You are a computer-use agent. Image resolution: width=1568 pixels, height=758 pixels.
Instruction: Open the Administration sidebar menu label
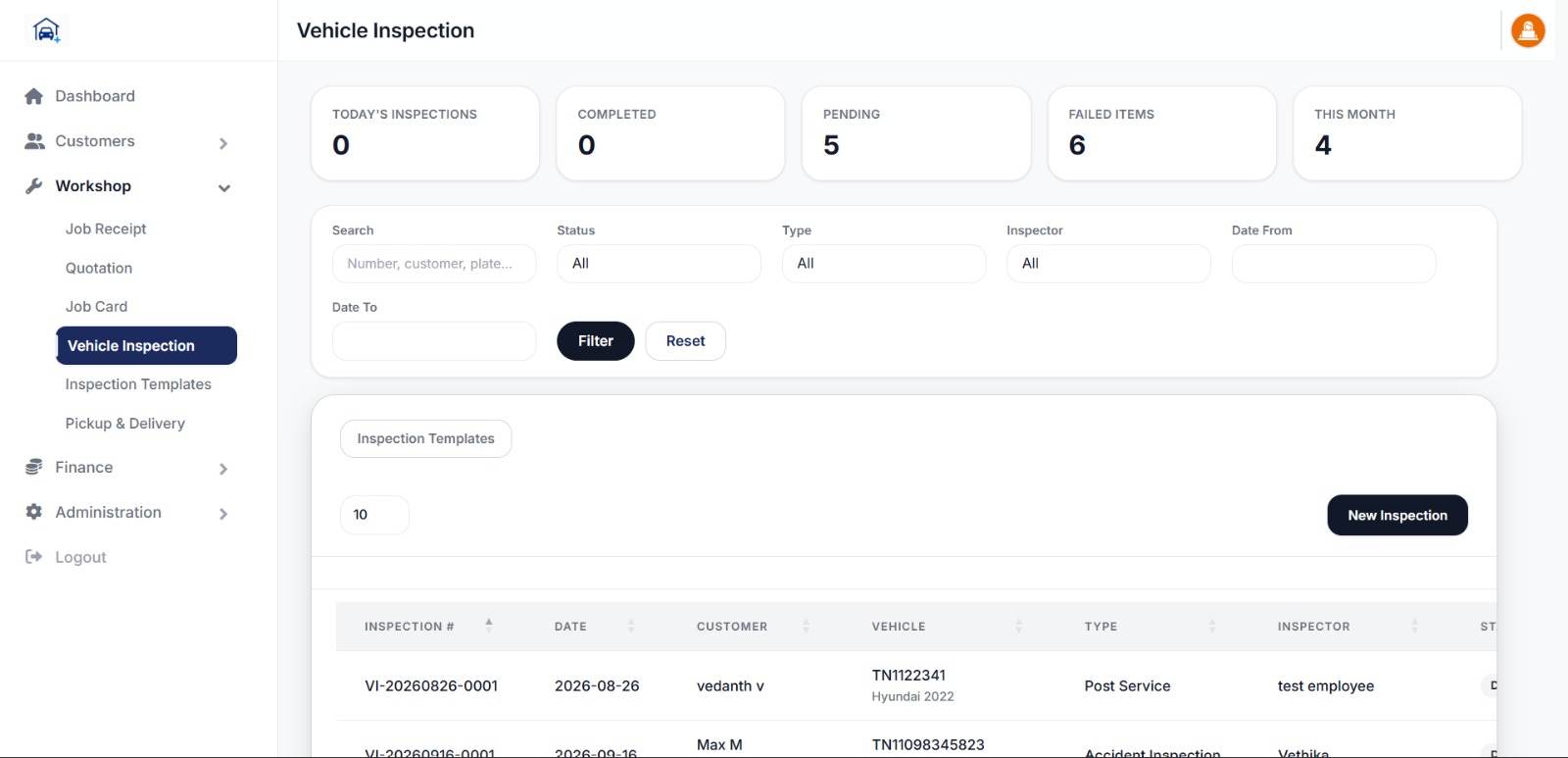[109, 512]
